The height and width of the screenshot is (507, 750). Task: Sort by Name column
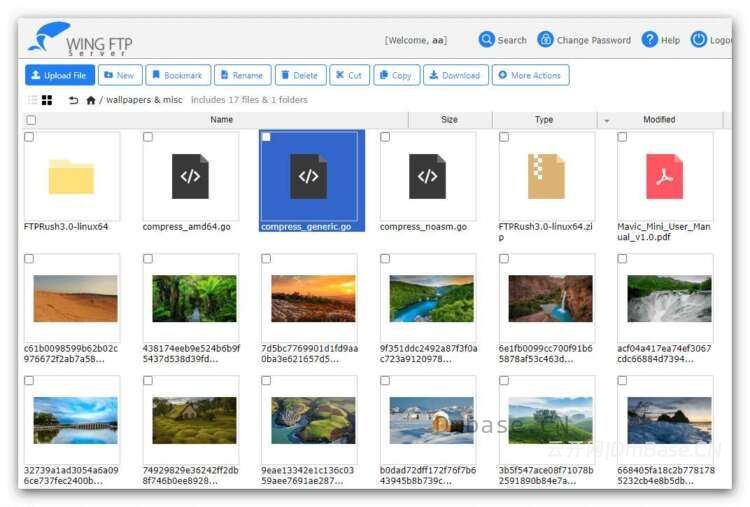point(221,120)
